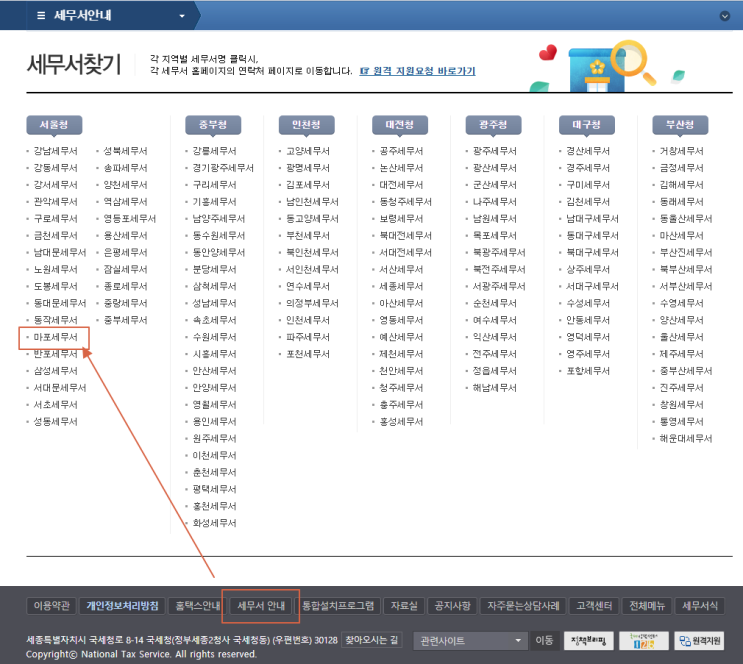Choose 영등포세무서 from Seoul list
Viewport: 743px width, 664px height.
tap(130, 218)
